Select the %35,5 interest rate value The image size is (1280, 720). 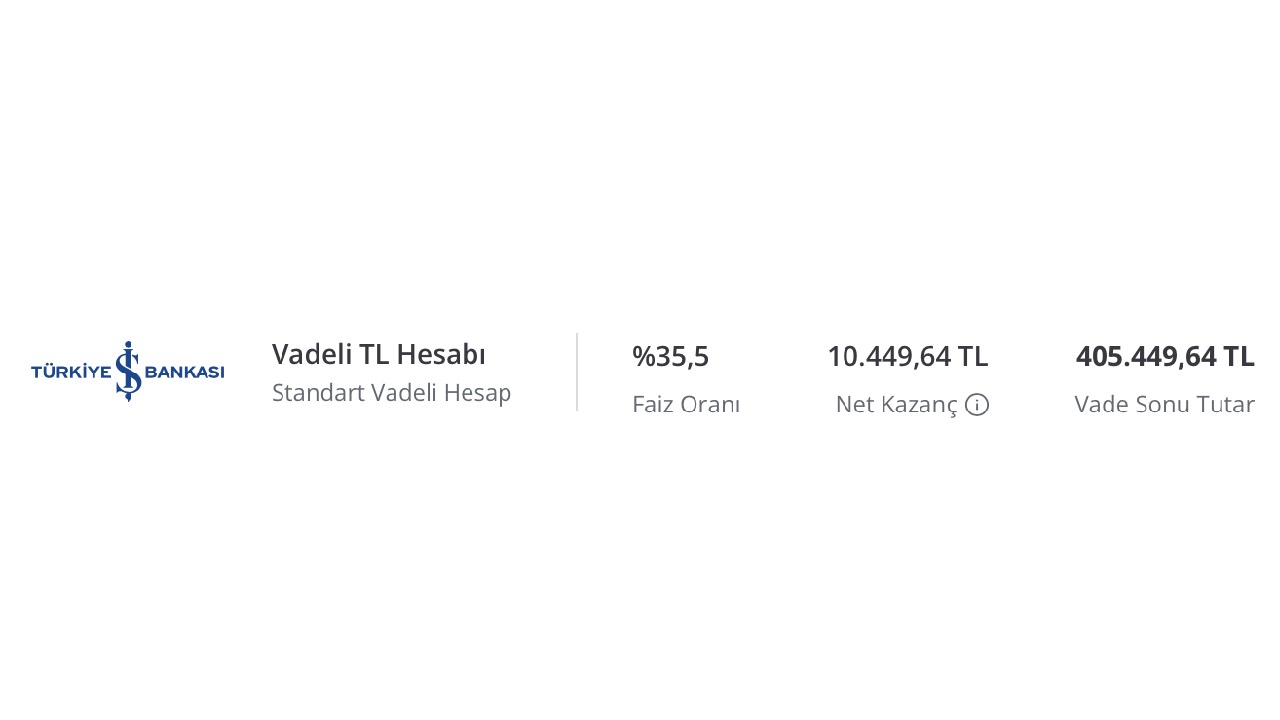pyautogui.click(x=670, y=356)
